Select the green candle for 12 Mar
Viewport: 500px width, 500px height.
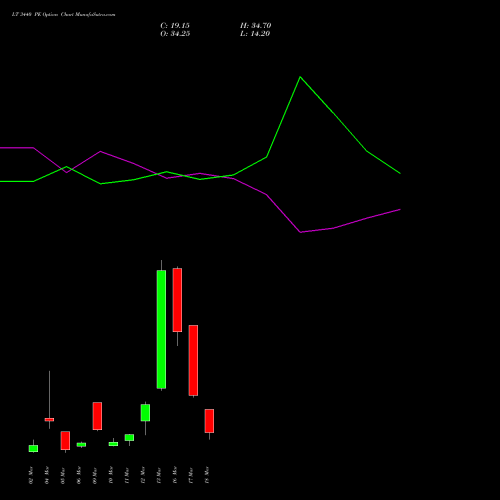(x=145, y=413)
